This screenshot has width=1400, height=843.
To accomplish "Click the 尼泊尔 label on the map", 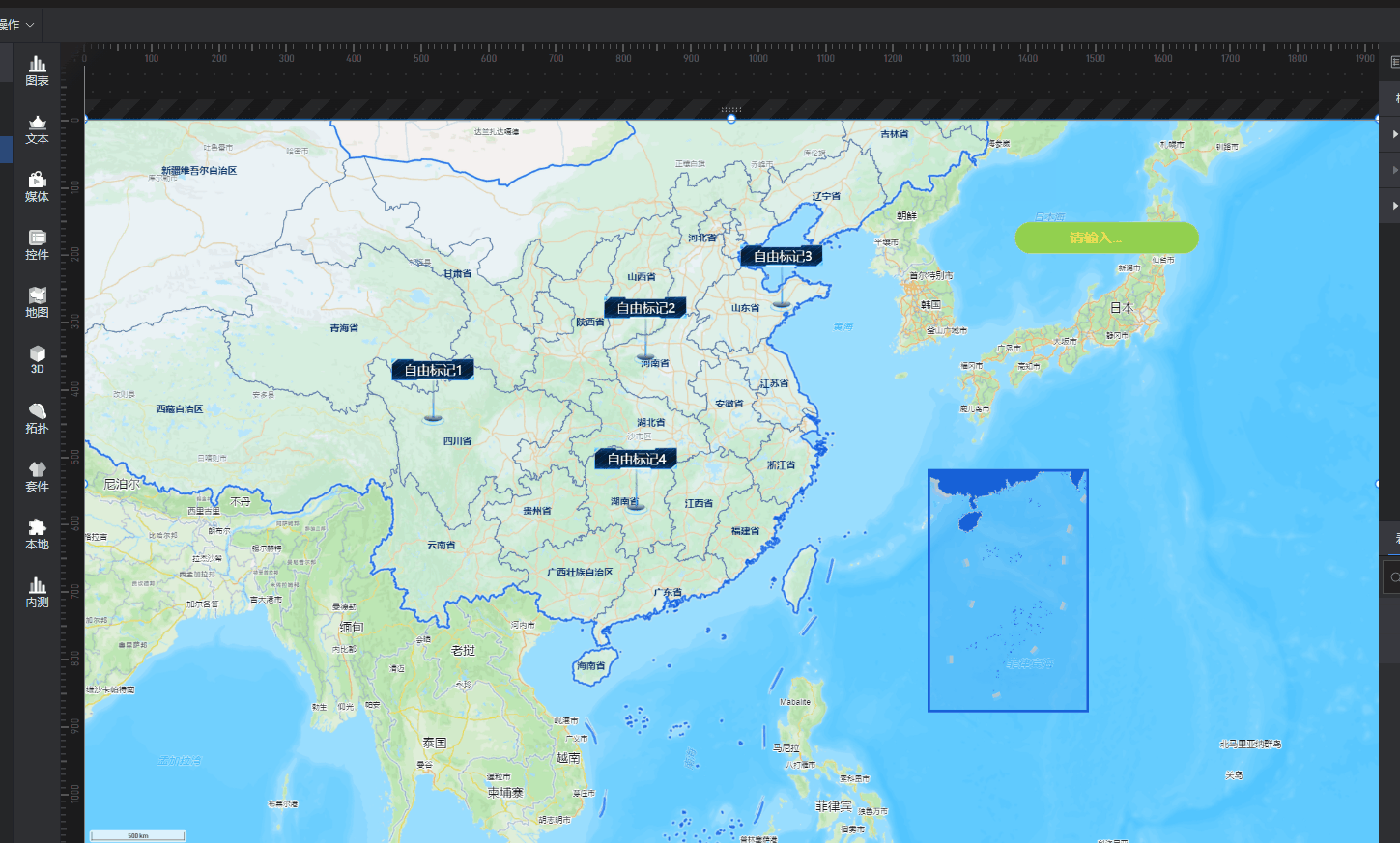I will (122, 485).
